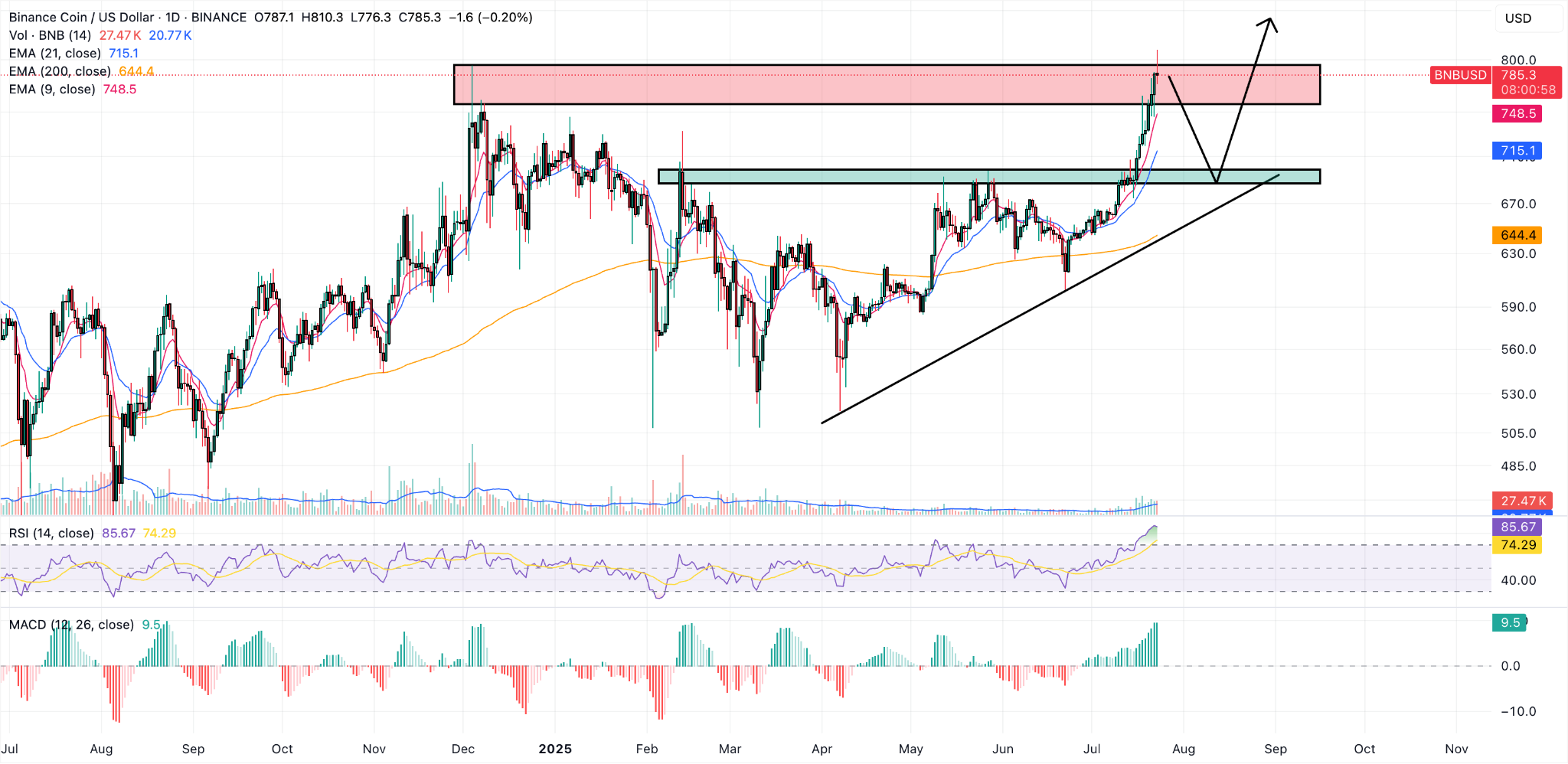Click the 800.0 price scale label
The image size is (1568, 764).
point(1518,60)
